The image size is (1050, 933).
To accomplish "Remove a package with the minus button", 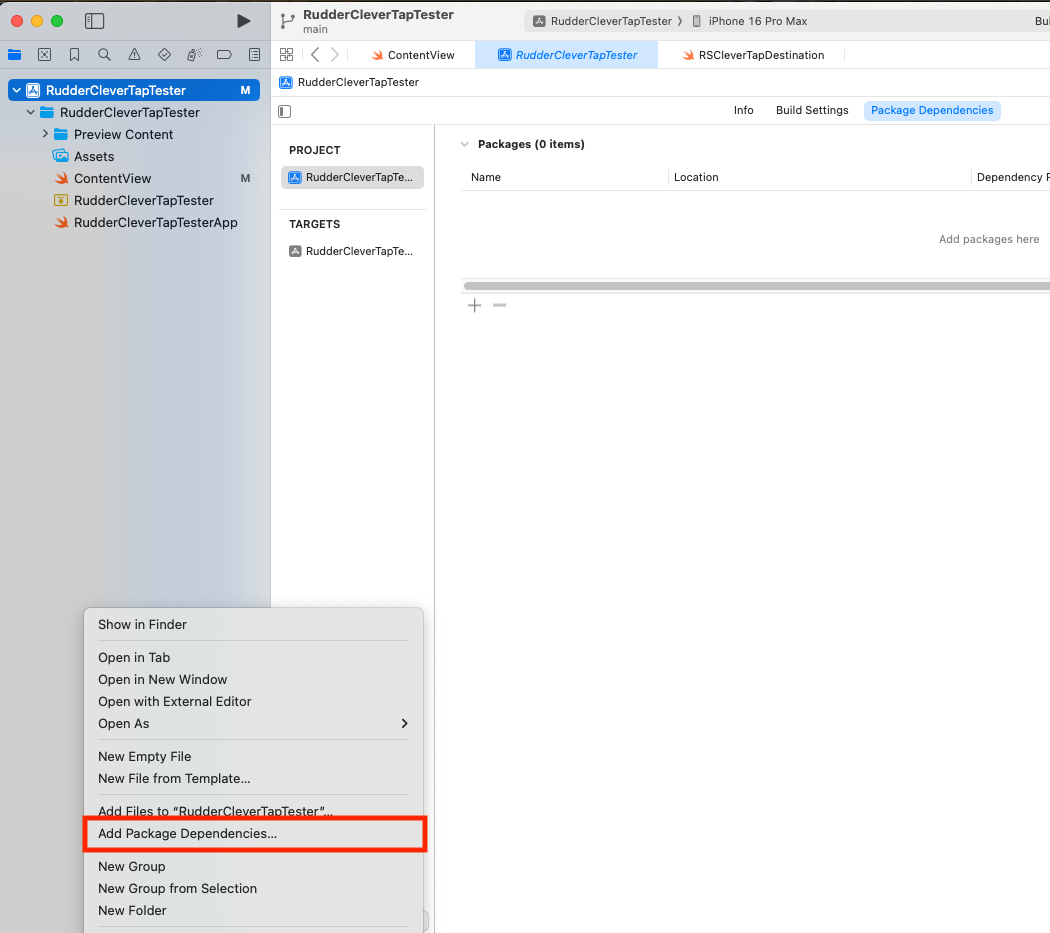I will [x=500, y=305].
